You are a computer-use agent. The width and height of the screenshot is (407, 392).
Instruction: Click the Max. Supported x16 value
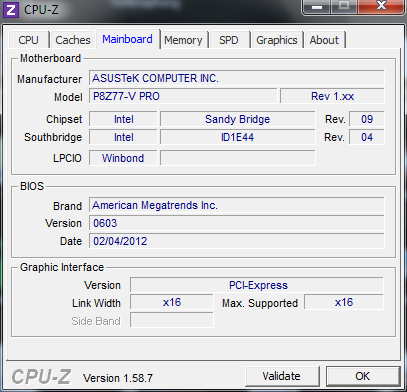344,302
